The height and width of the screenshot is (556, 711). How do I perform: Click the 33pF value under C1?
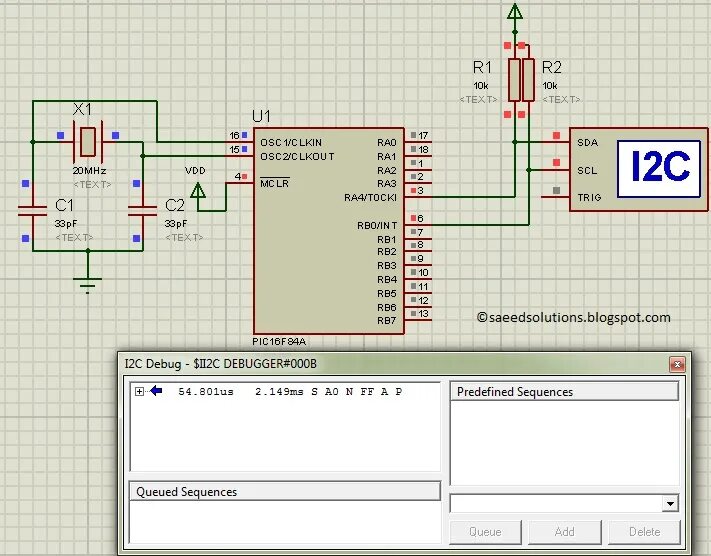coord(66,224)
